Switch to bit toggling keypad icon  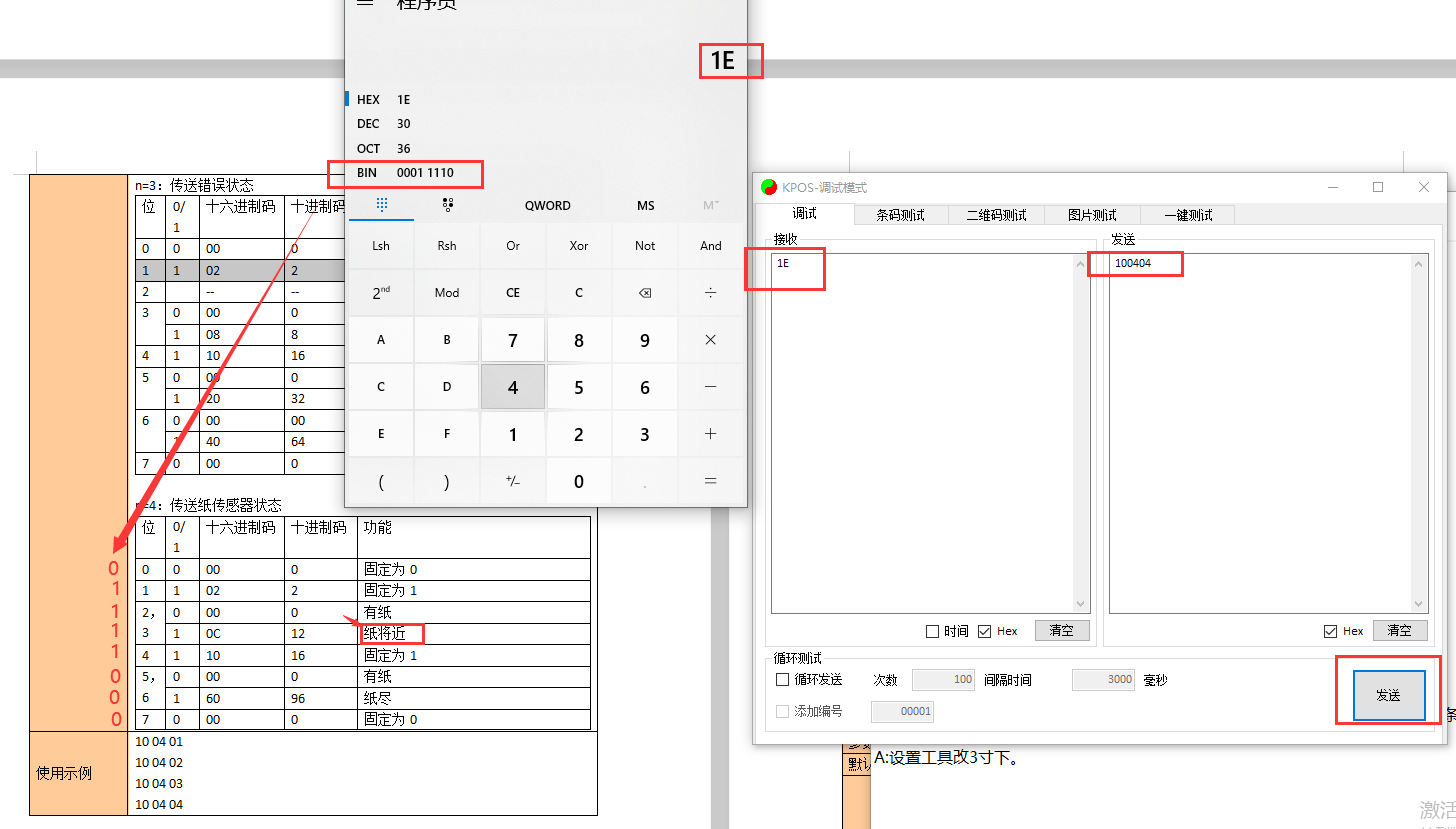(x=447, y=205)
